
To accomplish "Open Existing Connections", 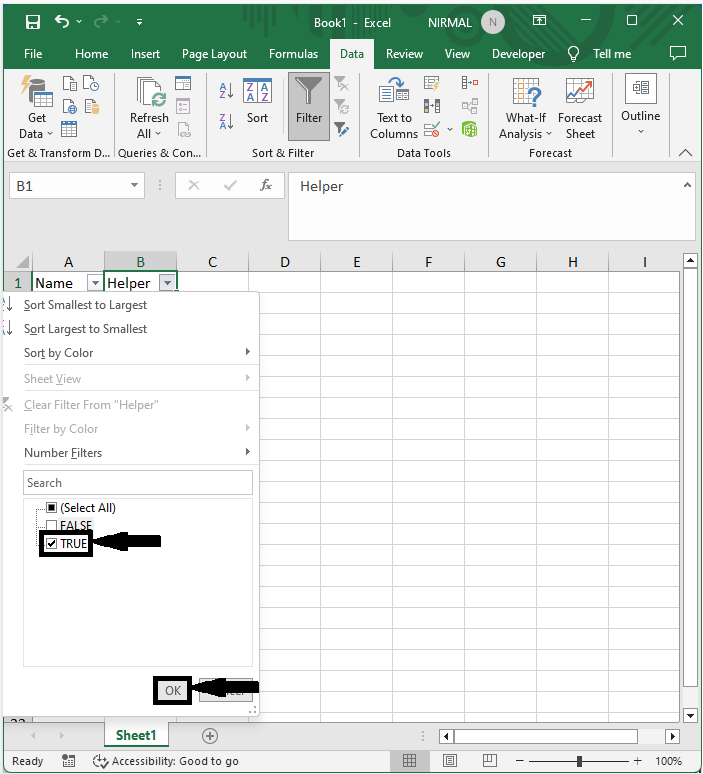I will tap(92, 106).
